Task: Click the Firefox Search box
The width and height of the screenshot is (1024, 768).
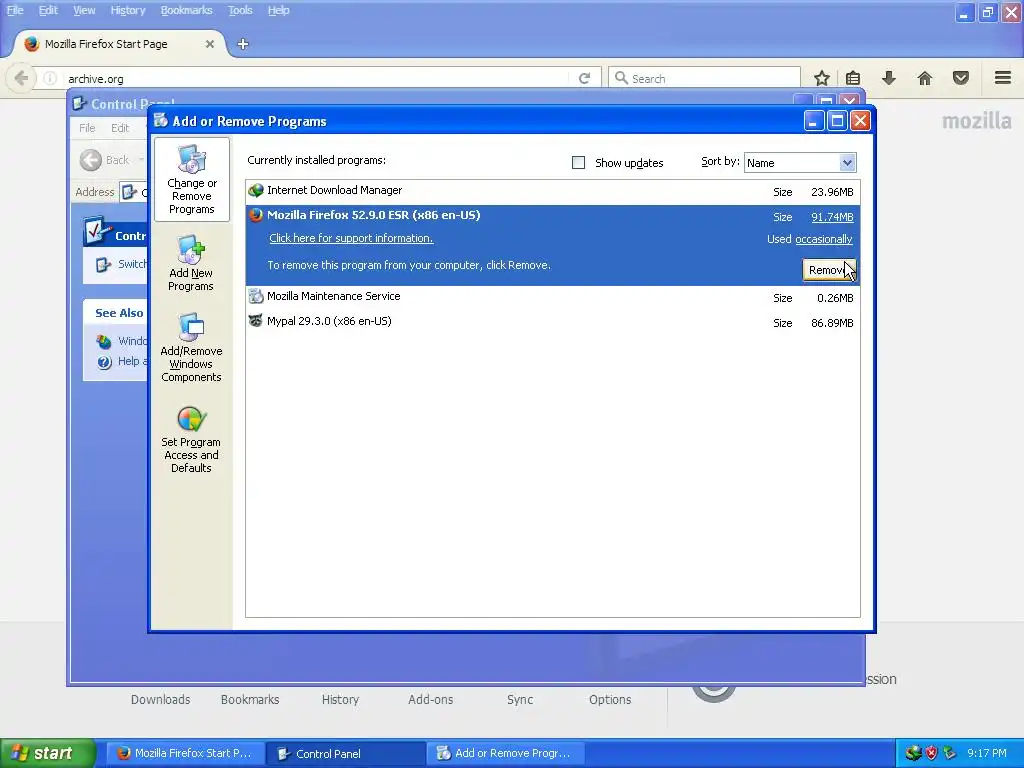Action: click(x=704, y=78)
